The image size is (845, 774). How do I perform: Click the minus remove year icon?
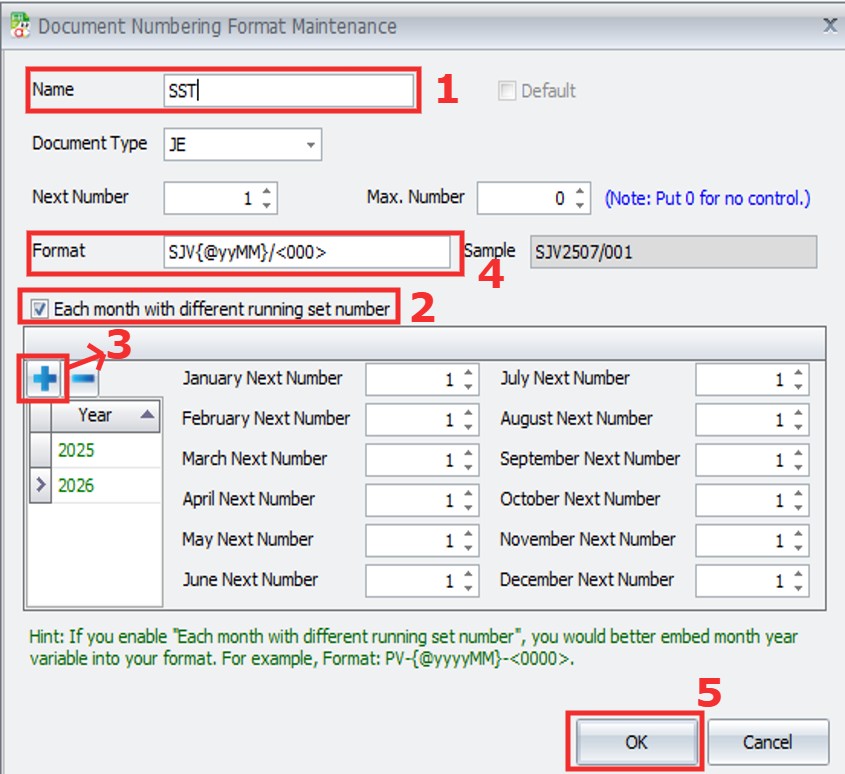pyautogui.click(x=85, y=380)
